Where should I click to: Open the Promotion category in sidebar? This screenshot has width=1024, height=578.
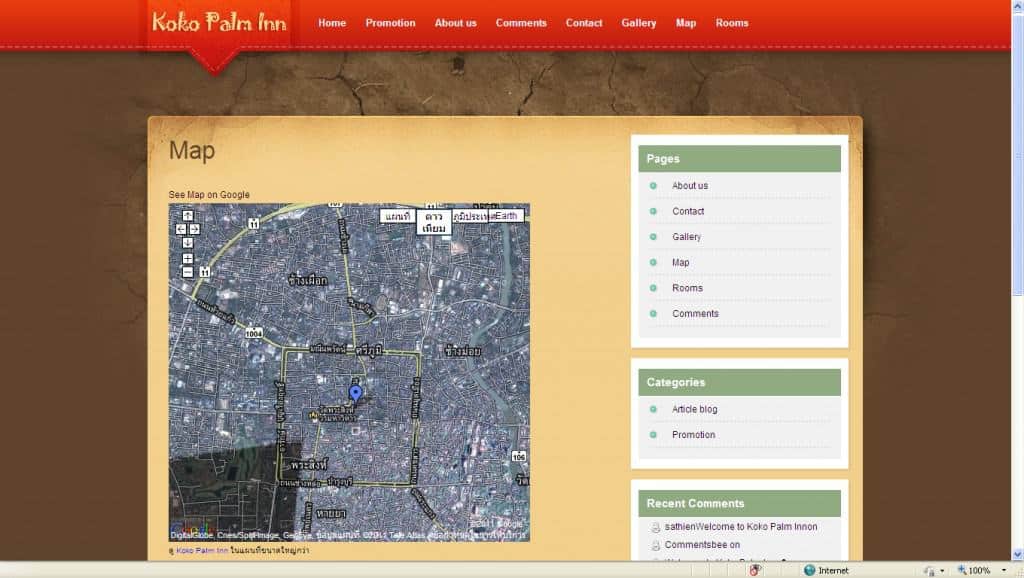click(694, 434)
